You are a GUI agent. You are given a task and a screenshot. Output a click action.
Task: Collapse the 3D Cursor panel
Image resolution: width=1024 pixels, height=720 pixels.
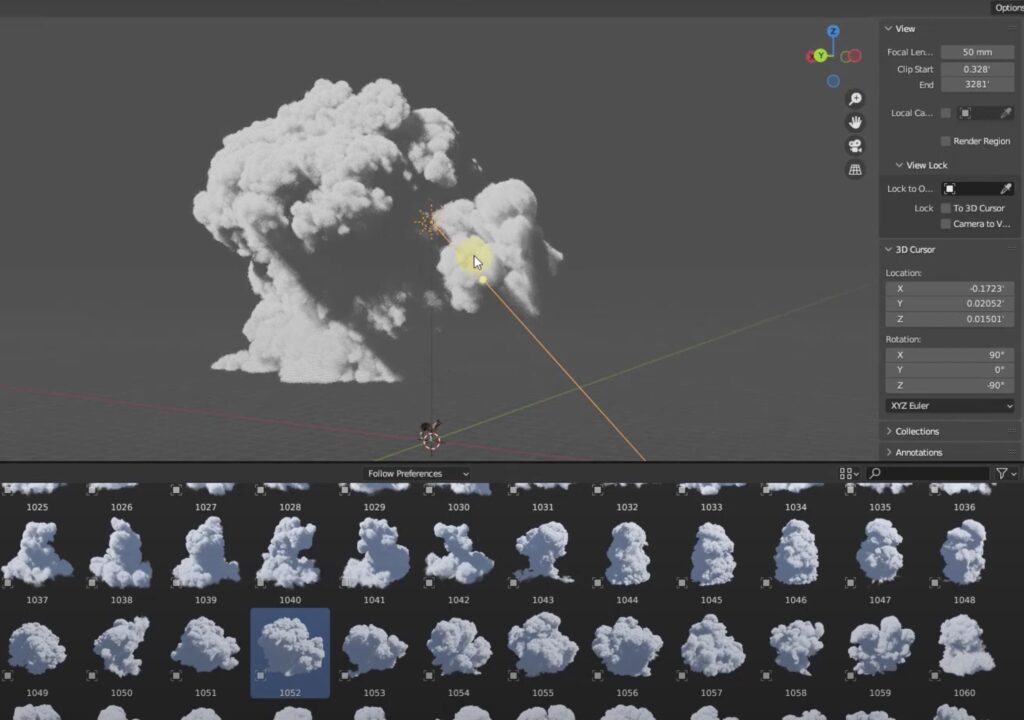tap(888, 250)
